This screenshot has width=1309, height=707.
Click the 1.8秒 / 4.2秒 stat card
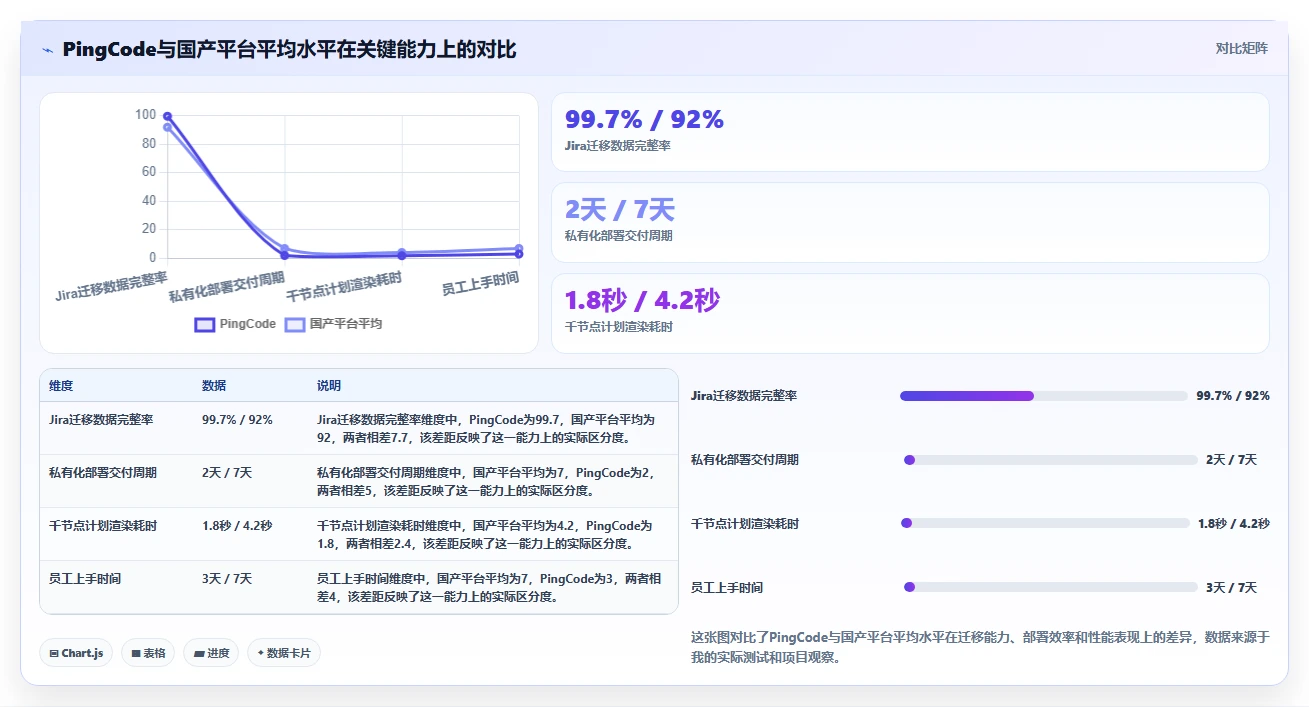pos(910,313)
